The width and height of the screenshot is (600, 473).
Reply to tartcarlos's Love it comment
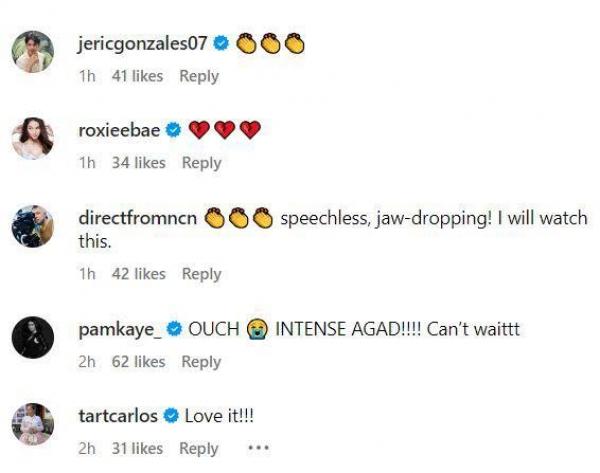point(199,449)
